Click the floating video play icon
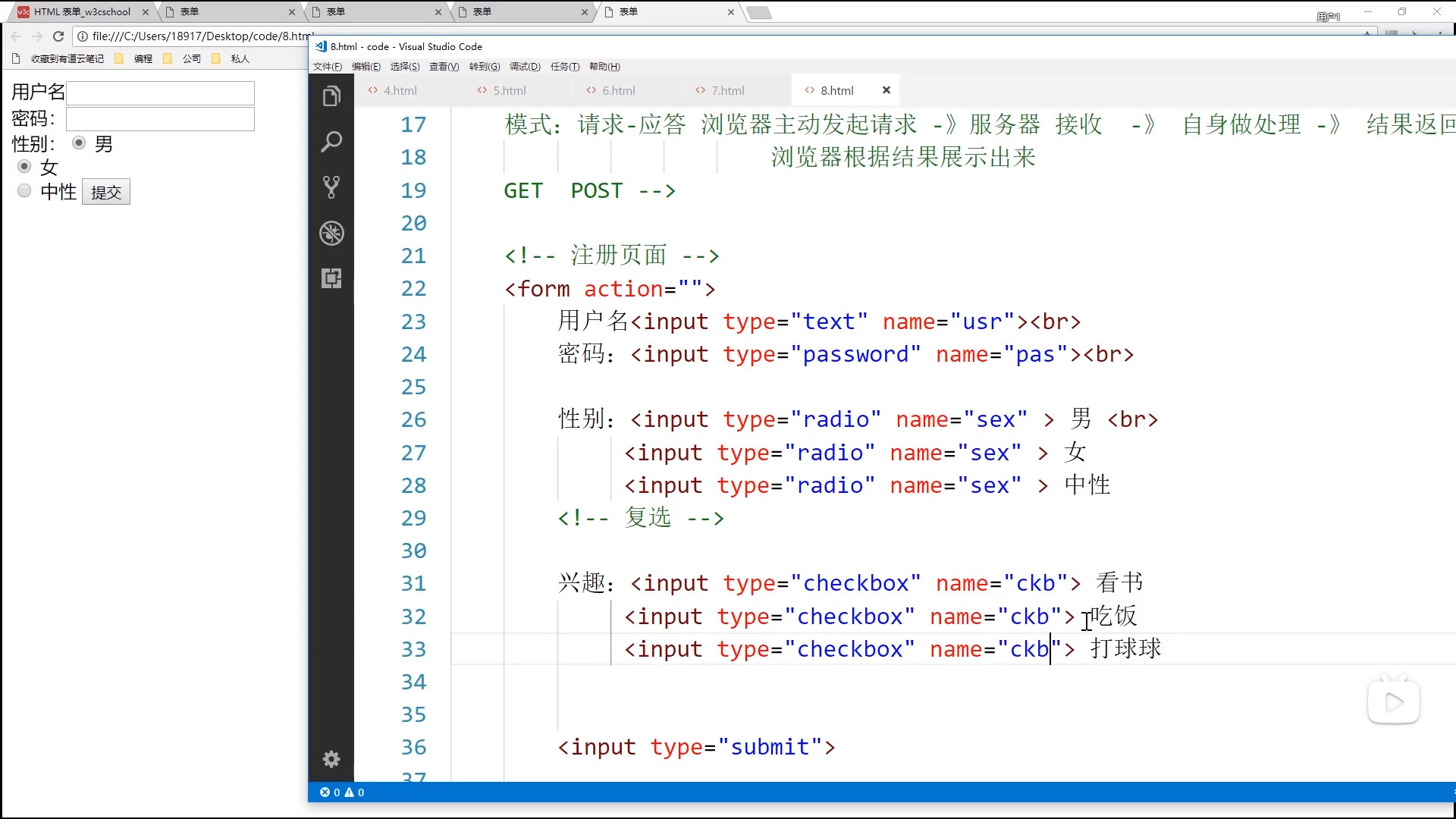Viewport: 1456px width, 819px height. 1393,702
